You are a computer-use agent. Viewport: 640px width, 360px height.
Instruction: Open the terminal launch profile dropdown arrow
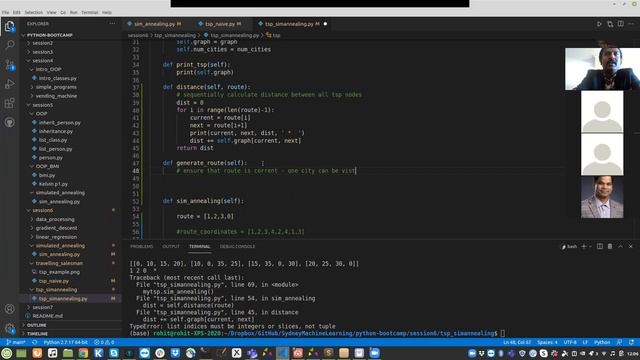pyautogui.click(x=590, y=246)
